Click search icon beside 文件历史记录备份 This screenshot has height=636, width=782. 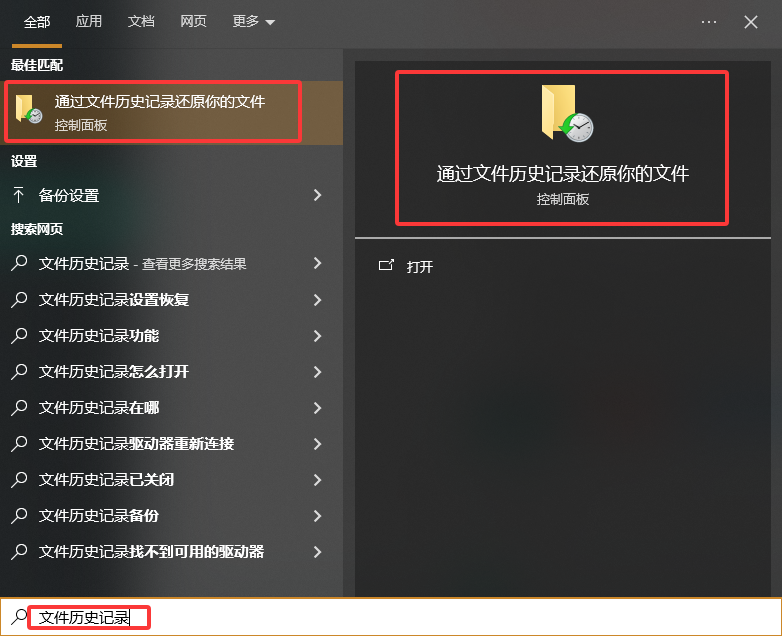[19, 515]
